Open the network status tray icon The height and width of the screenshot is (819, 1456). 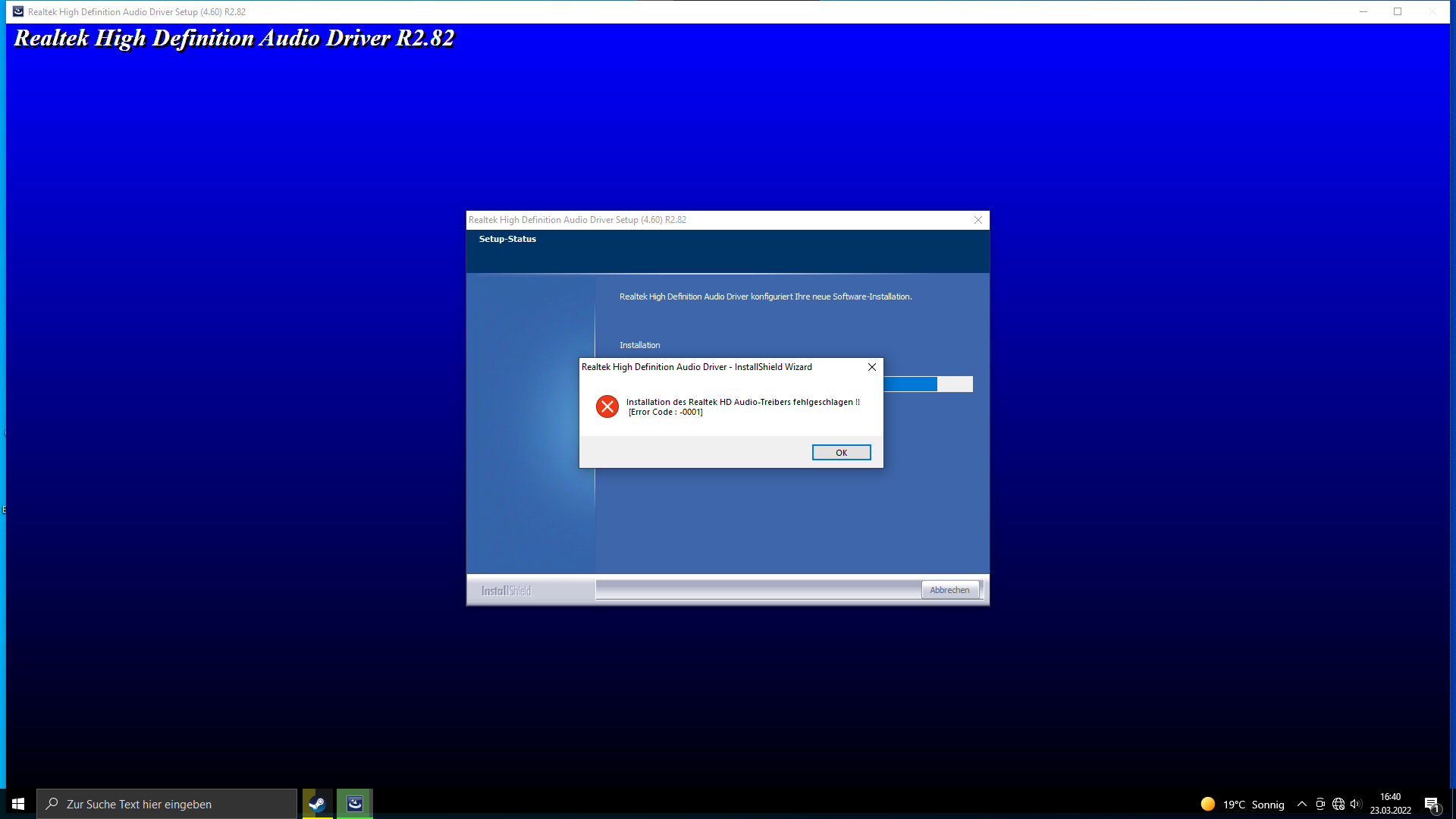pyautogui.click(x=1338, y=804)
